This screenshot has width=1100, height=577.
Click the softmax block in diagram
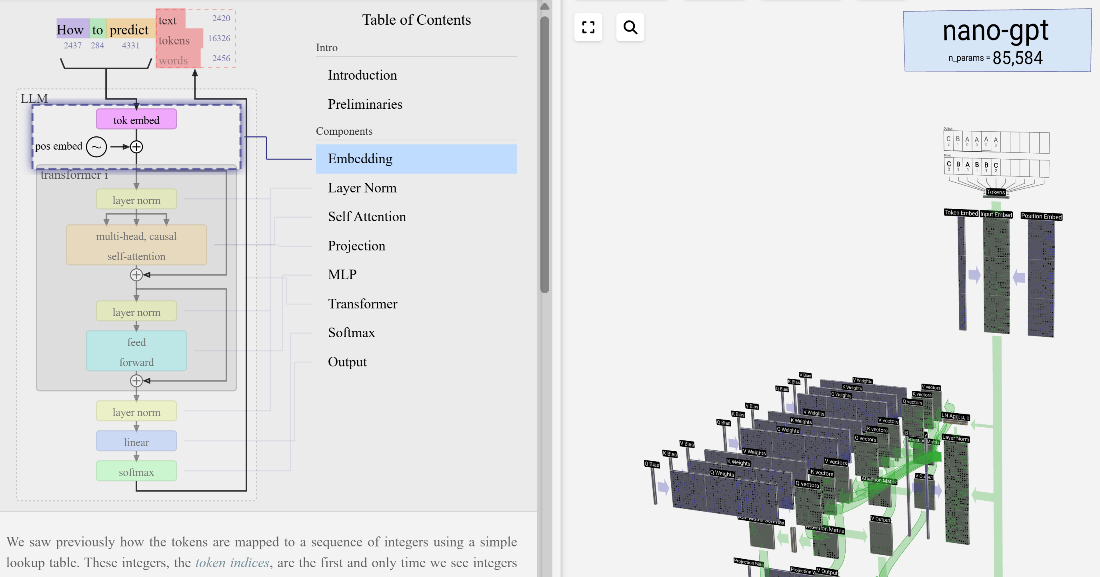click(x=136, y=472)
